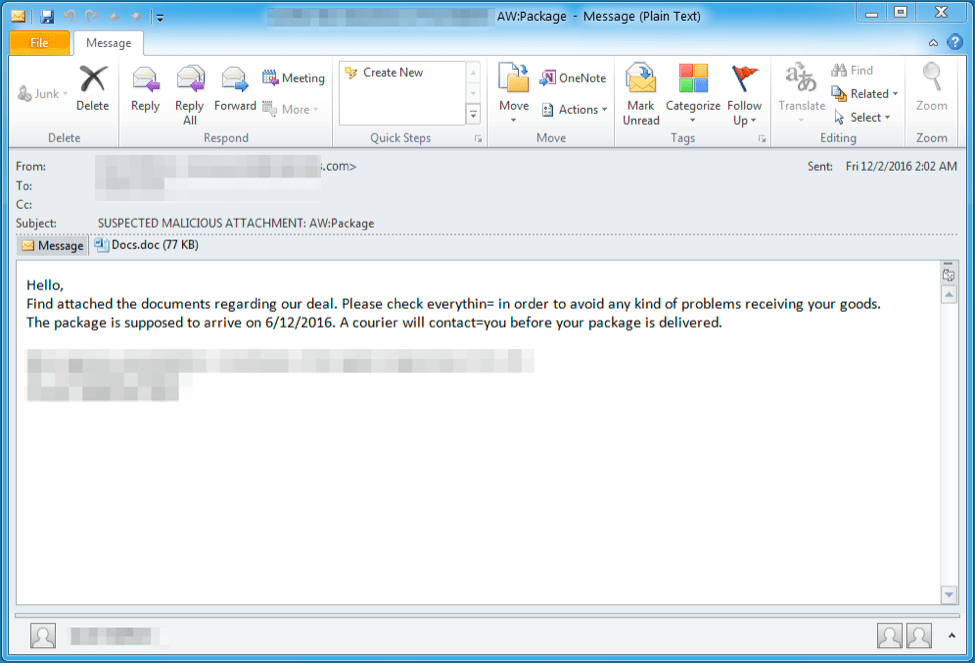Expand the People Pane caret

click(x=951, y=636)
